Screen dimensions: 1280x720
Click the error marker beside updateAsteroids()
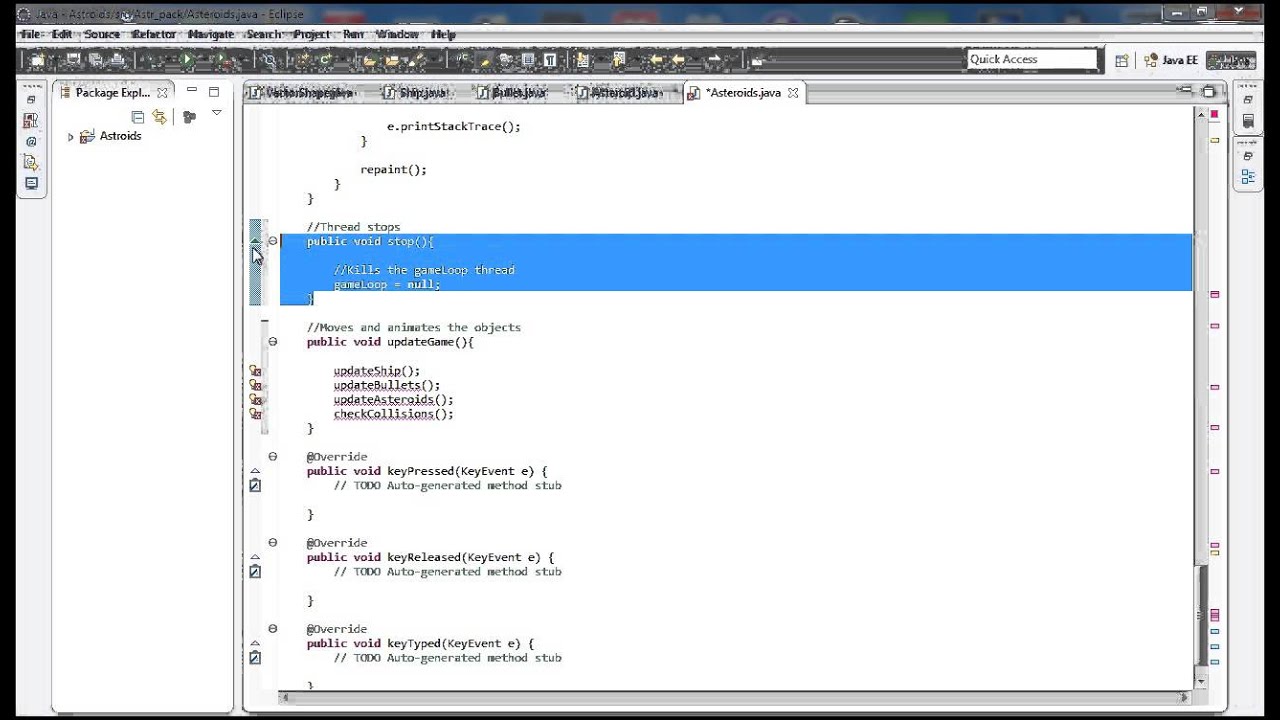pos(255,400)
